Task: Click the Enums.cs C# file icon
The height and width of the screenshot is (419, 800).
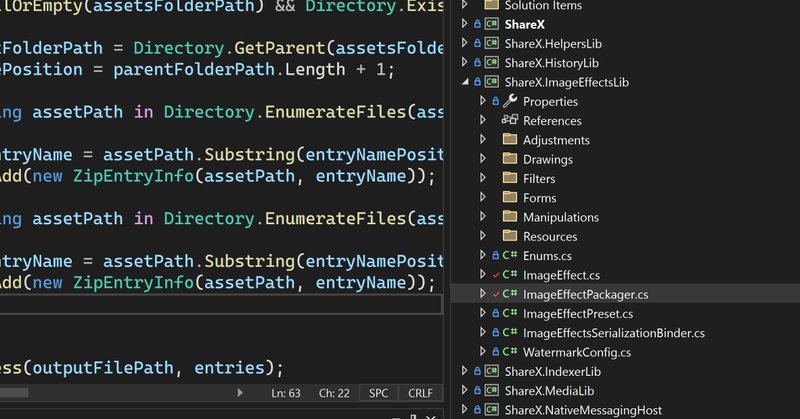Action: 510,255
